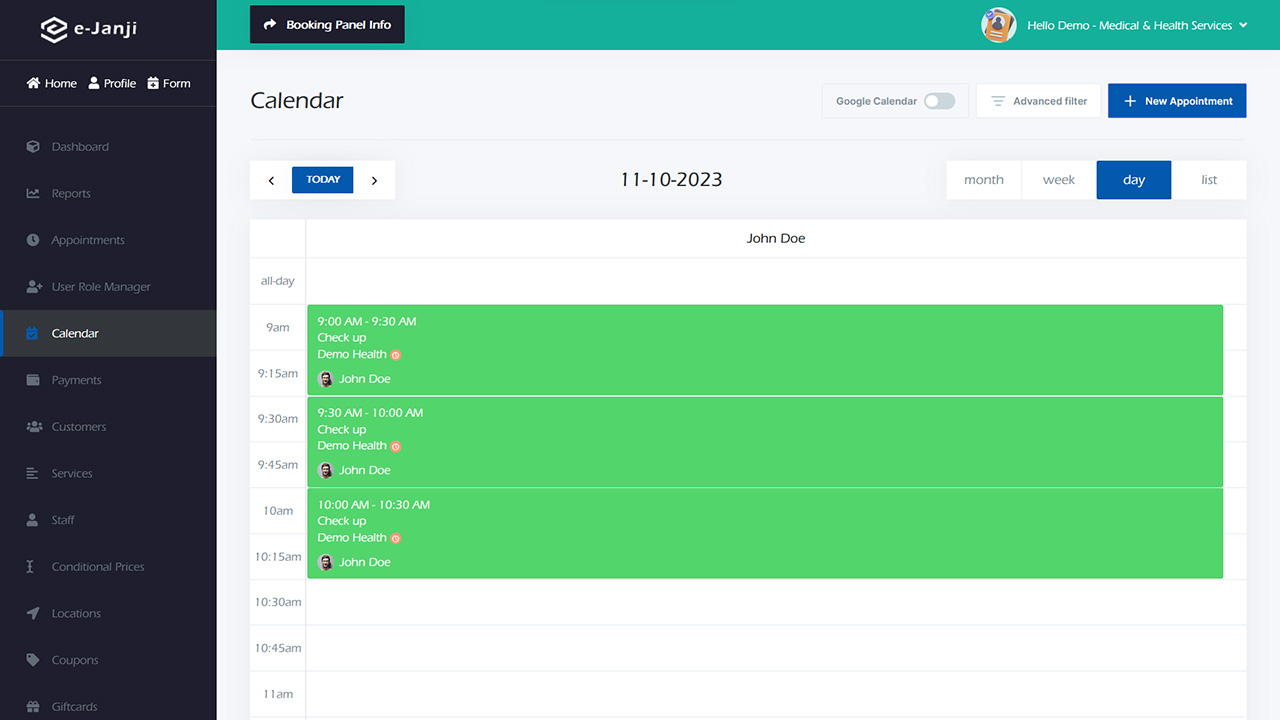Go to Home link

point(52,83)
